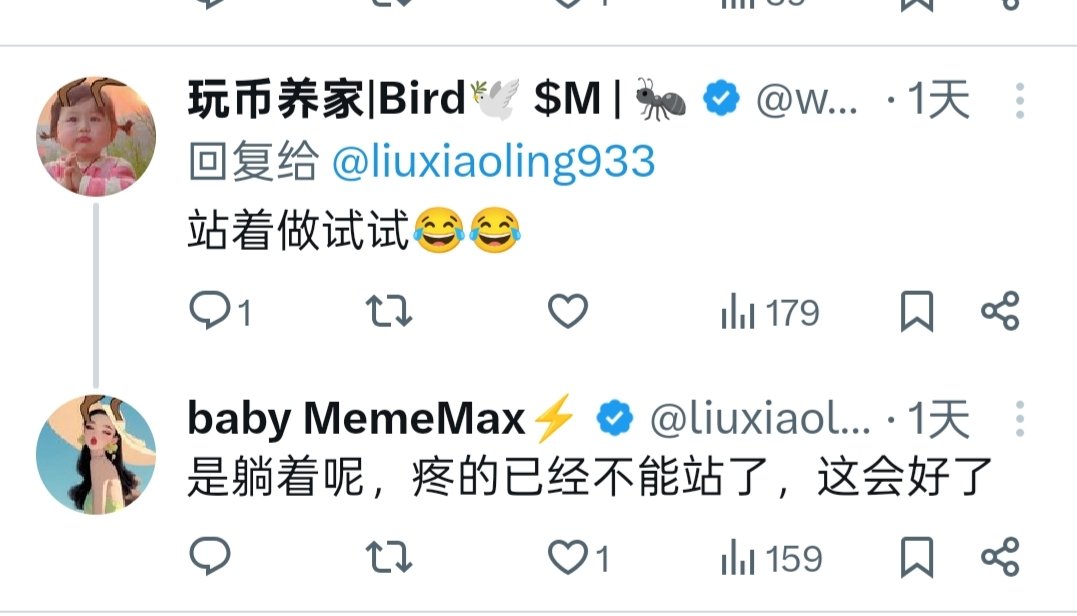Open more options on 玩币养家 tweet
The height and width of the screenshot is (616, 1077).
point(1020,100)
